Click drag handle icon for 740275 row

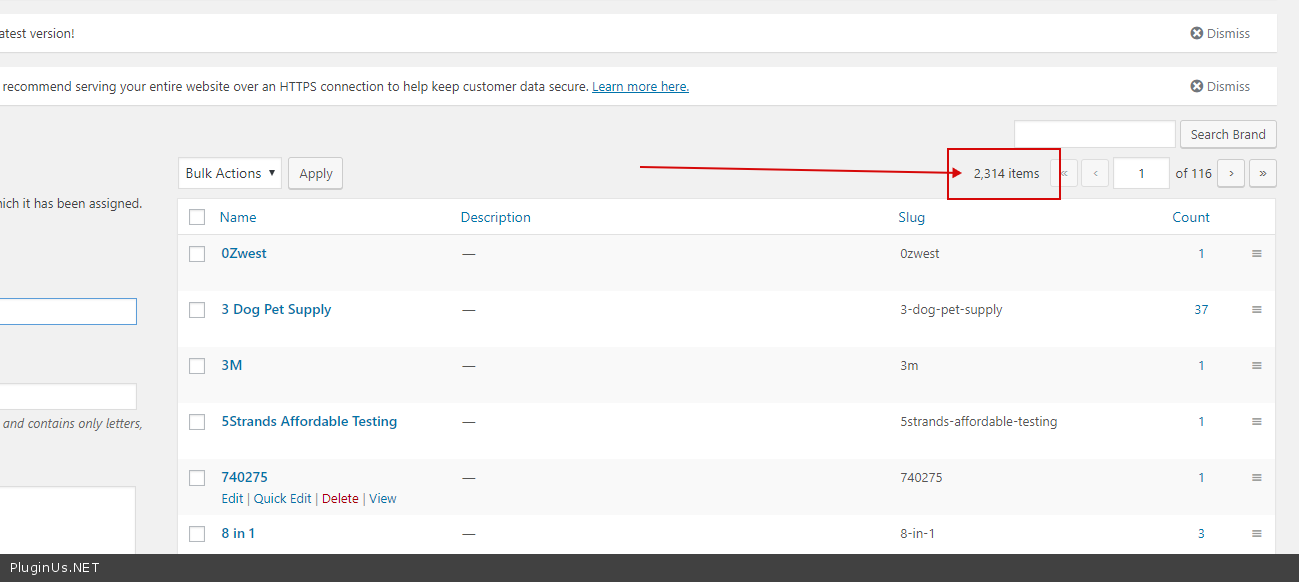(x=1257, y=478)
